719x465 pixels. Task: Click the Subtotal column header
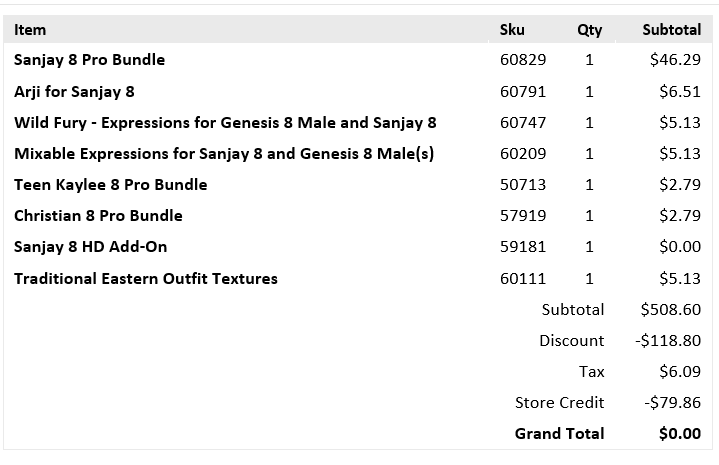(671, 30)
